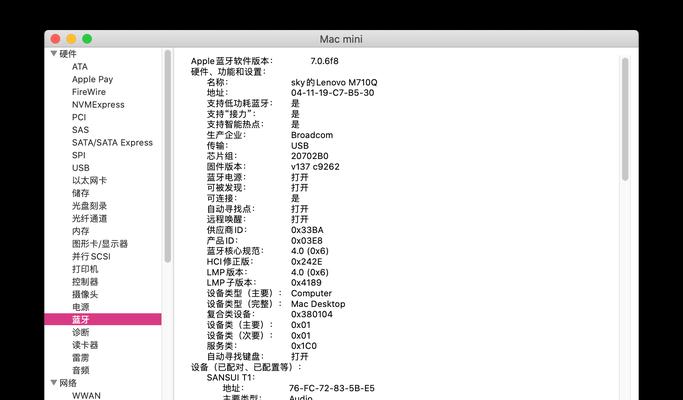Image resolution: width=683 pixels, height=400 pixels.
Task: Click the LMP subversion value 0x4189
Action: pos(306,282)
